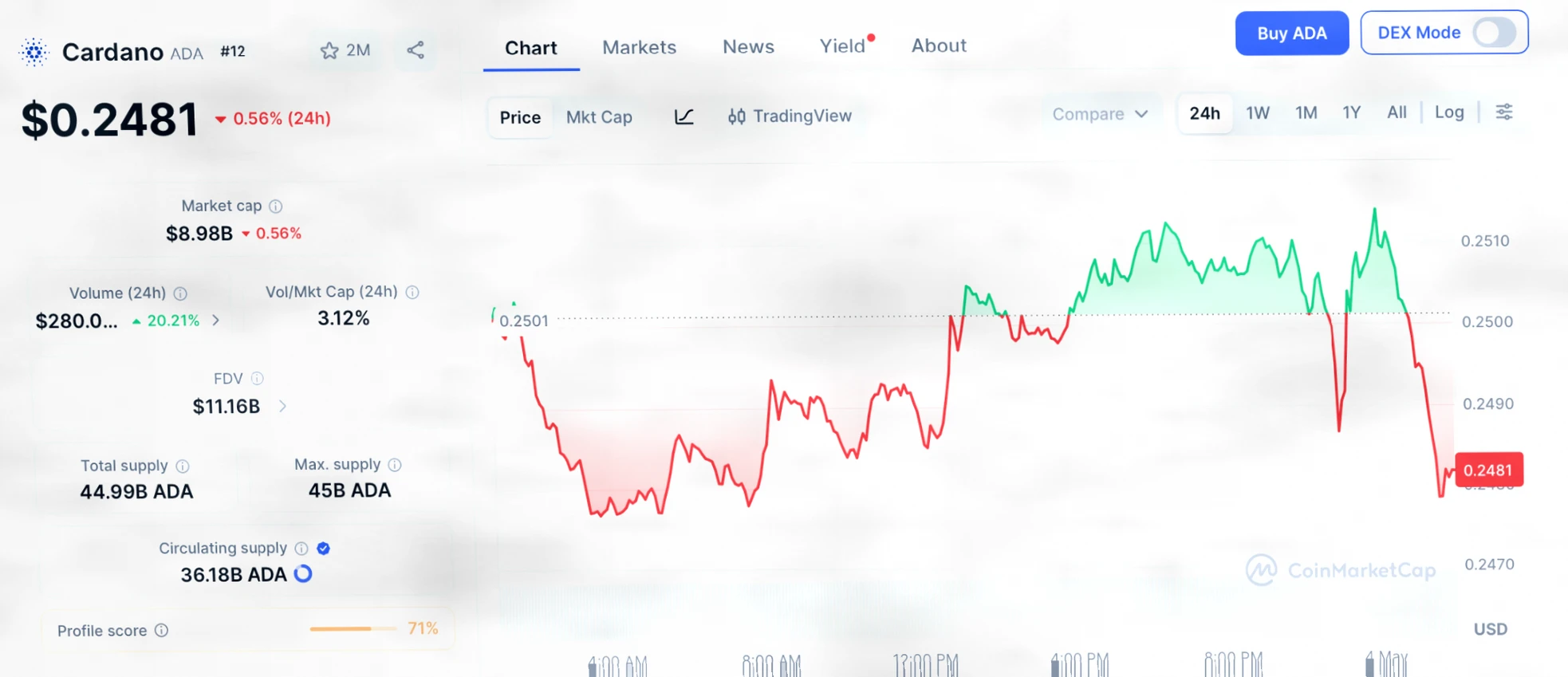Viewport: 1568px width, 677px height.
Task: Switch to the News tab
Action: (x=748, y=47)
